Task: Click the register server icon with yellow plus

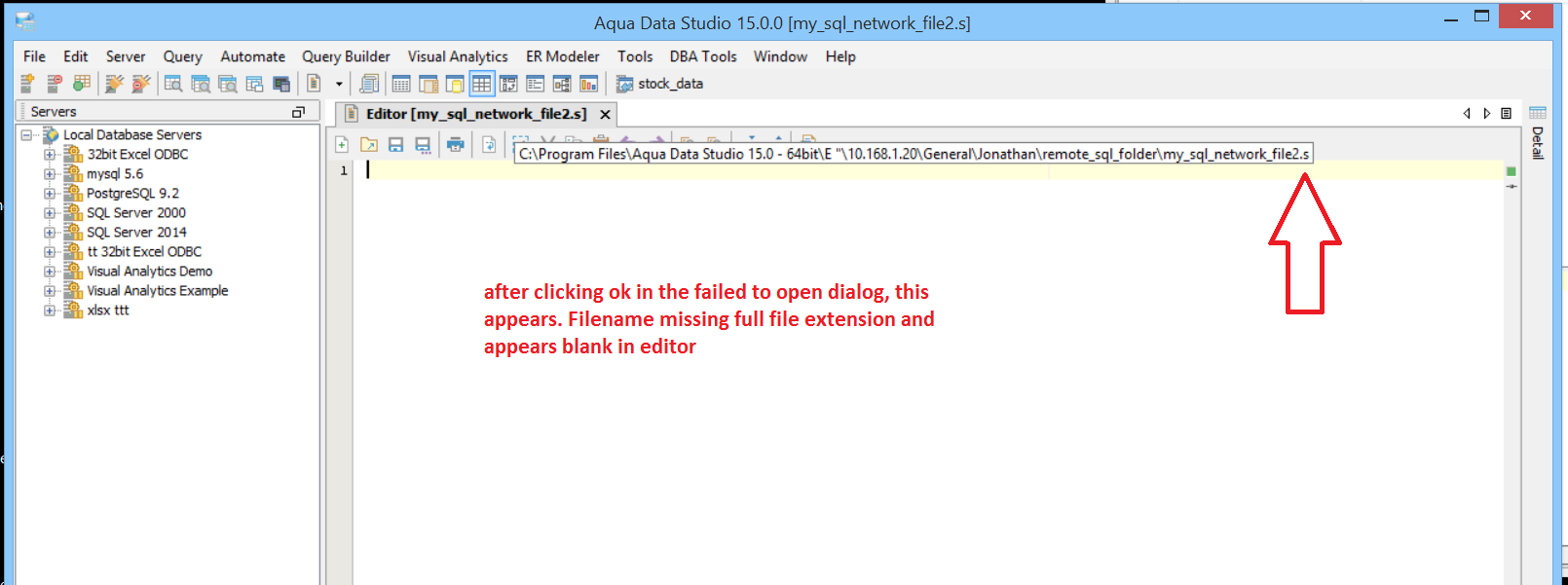Action: pyautogui.click(x=27, y=84)
